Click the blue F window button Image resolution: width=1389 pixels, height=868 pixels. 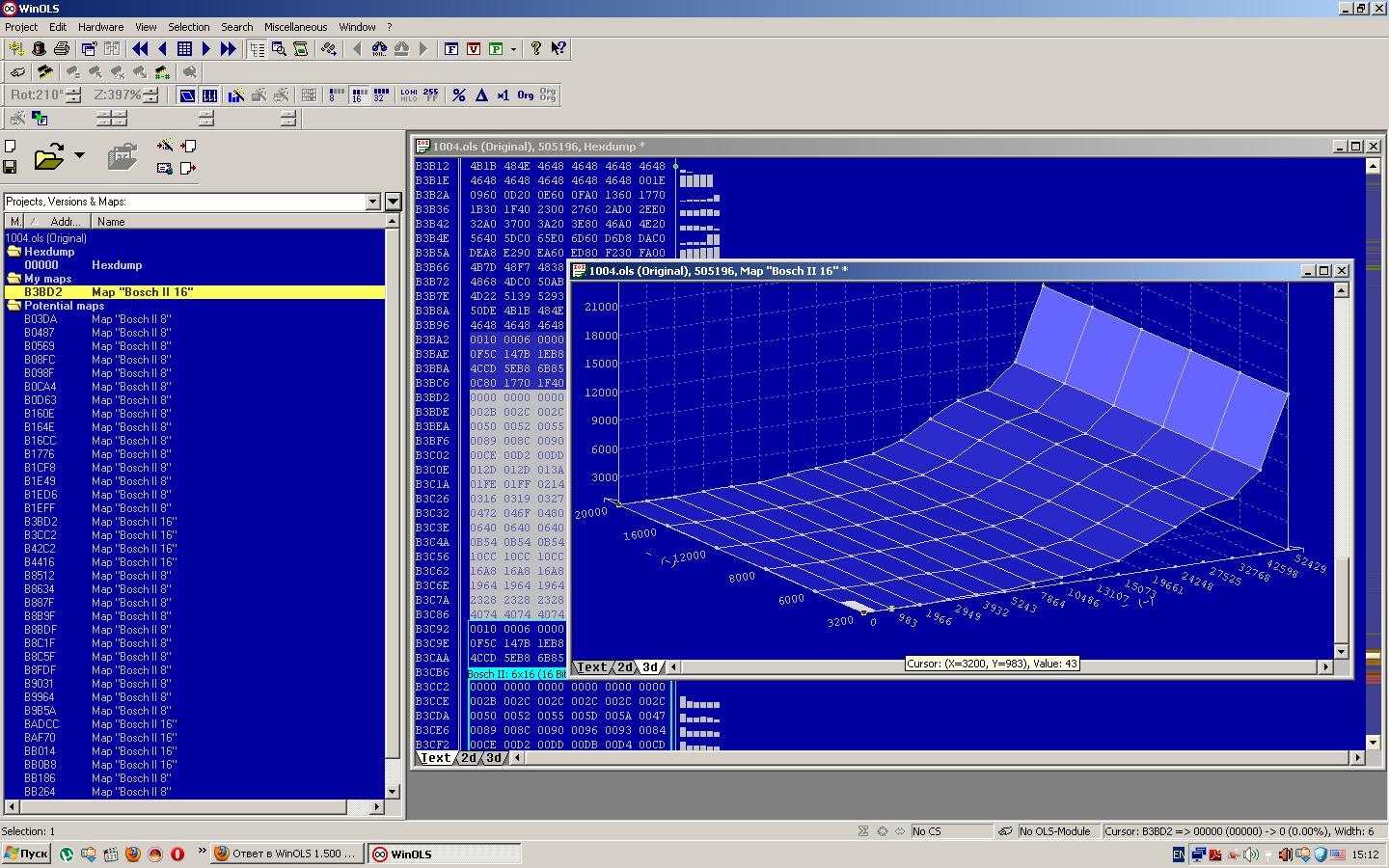pos(451,48)
